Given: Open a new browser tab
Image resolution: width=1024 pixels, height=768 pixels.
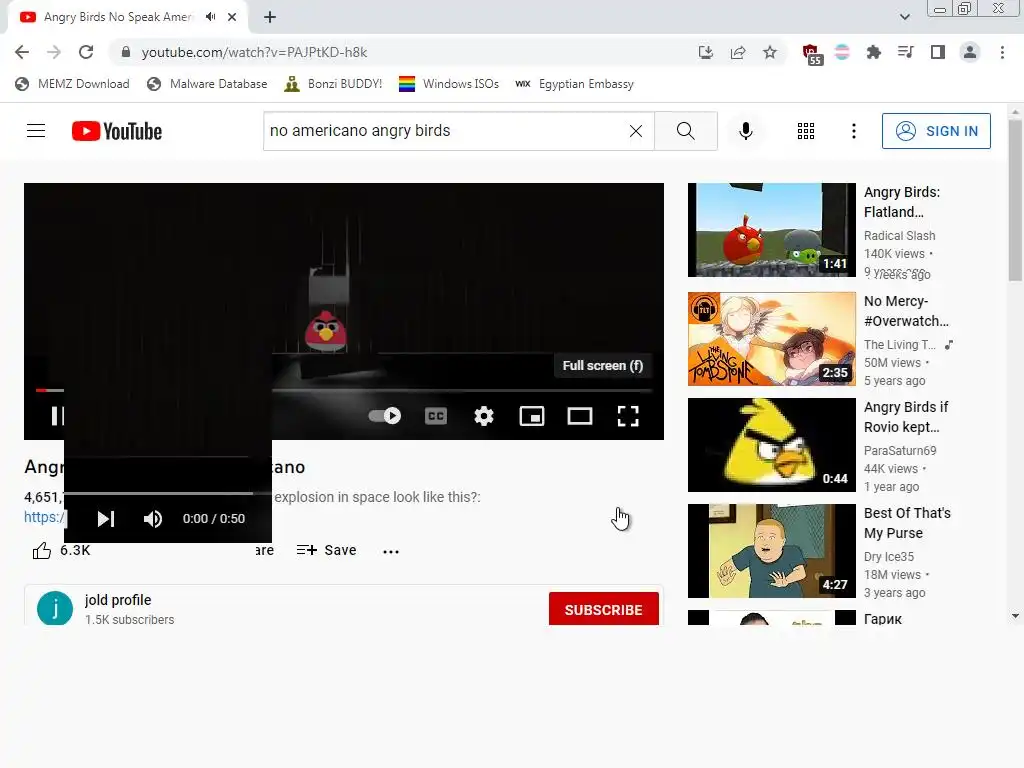Looking at the screenshot, I should [x=270, y=17].
